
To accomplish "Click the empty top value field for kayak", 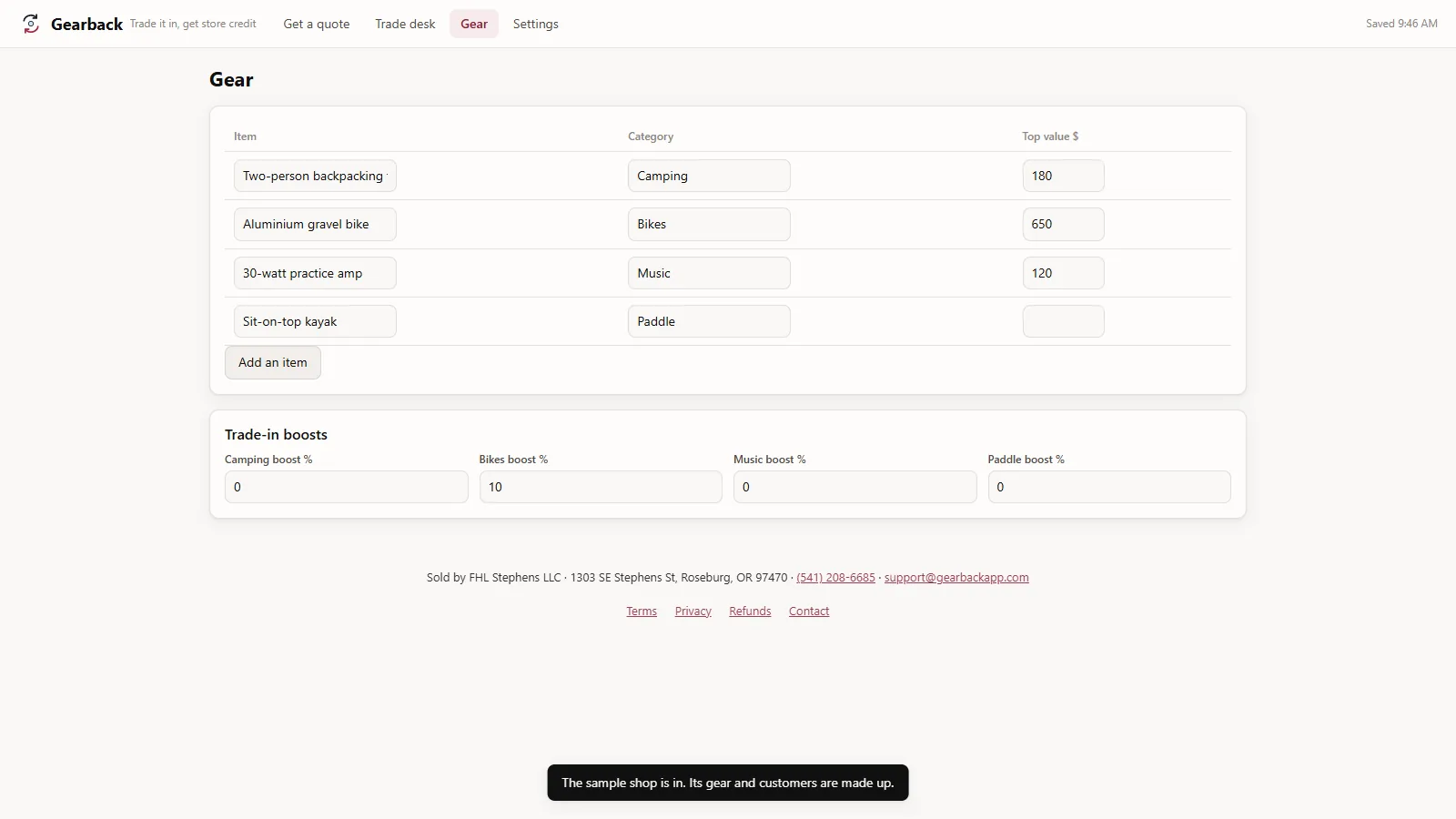I will (1063, 321).
